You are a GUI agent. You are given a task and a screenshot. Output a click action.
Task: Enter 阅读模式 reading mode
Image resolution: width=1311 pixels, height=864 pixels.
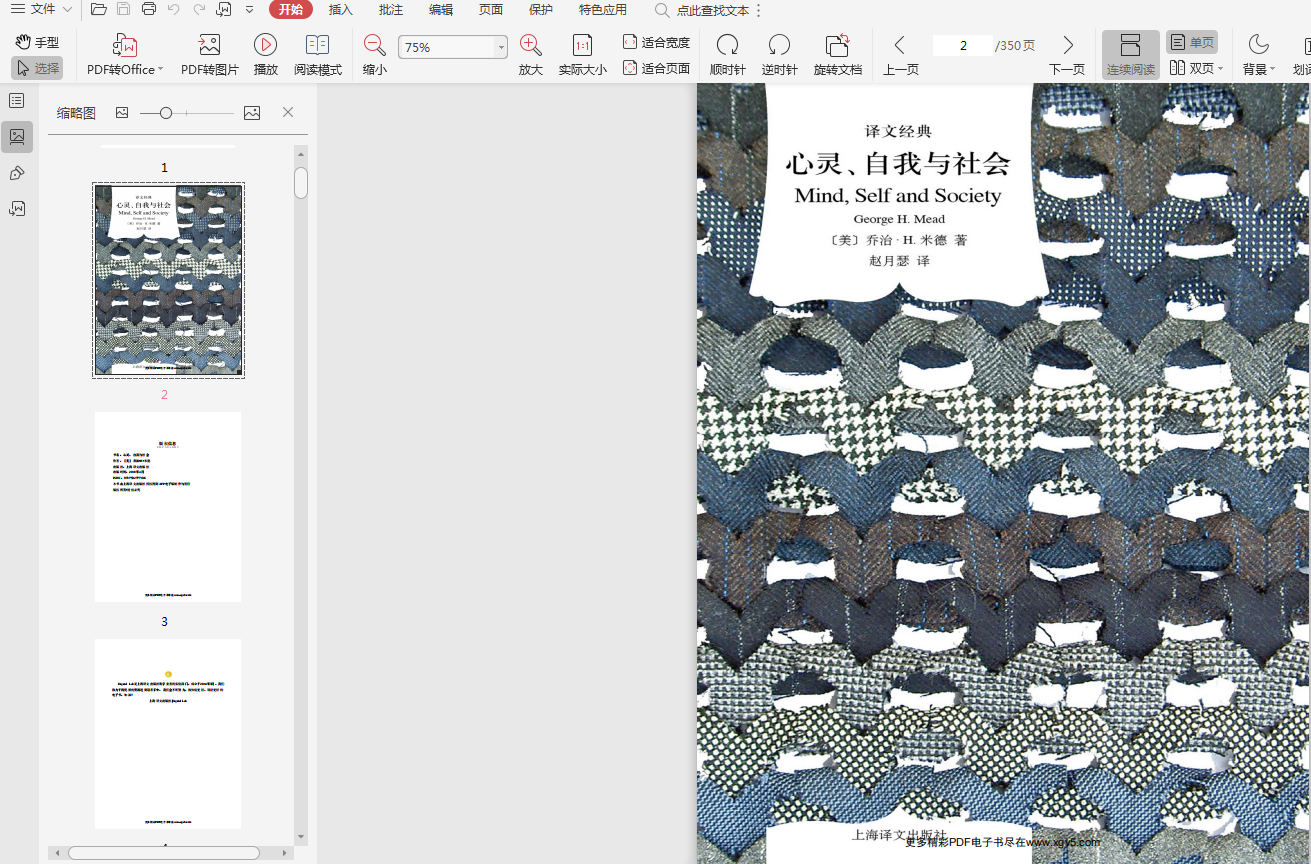(317, 46)
